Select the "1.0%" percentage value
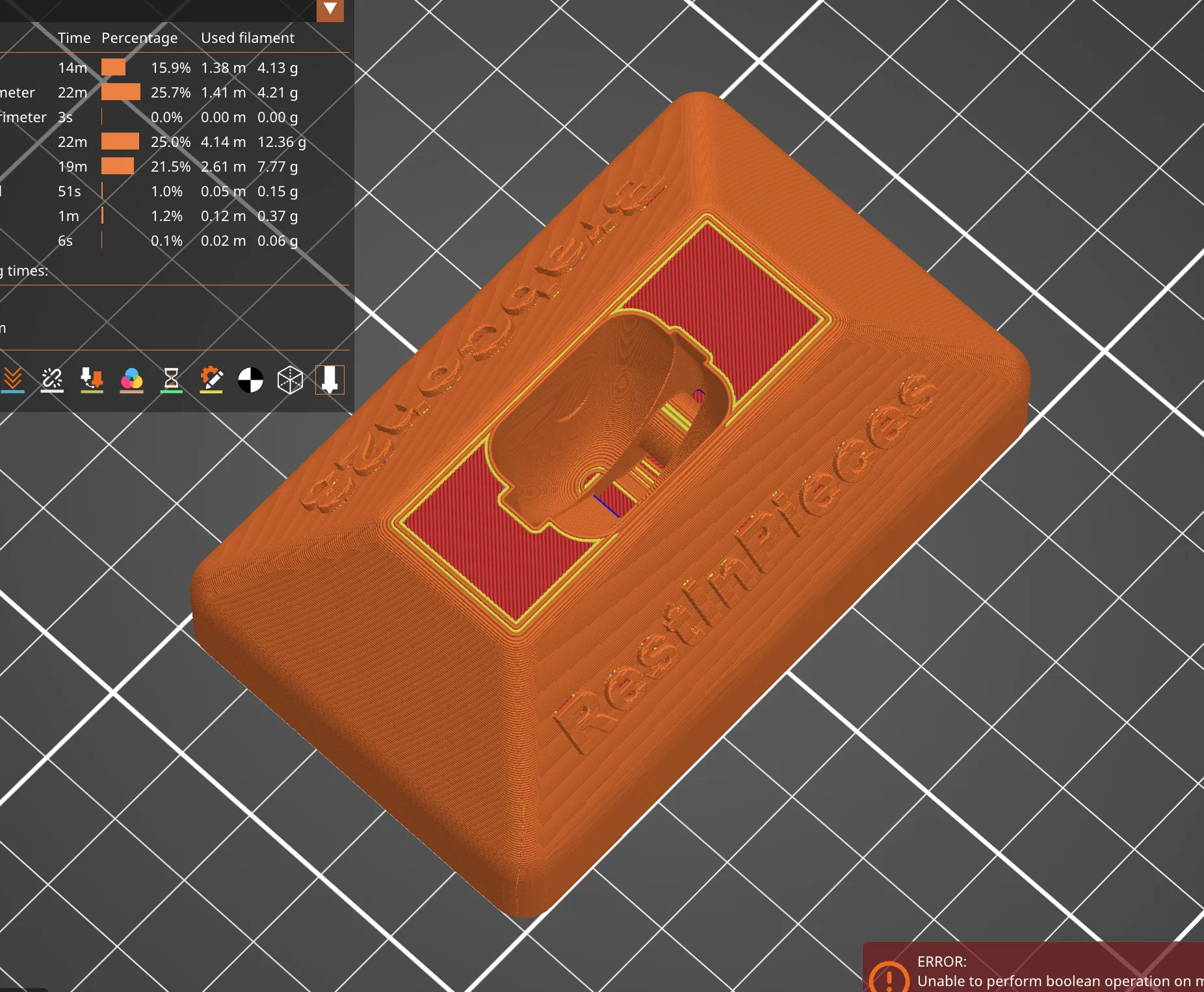1204x992 pixels. (167, 191)
